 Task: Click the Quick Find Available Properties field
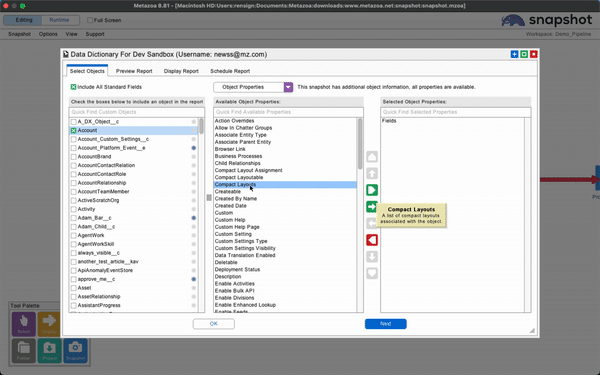coord(288,112)
